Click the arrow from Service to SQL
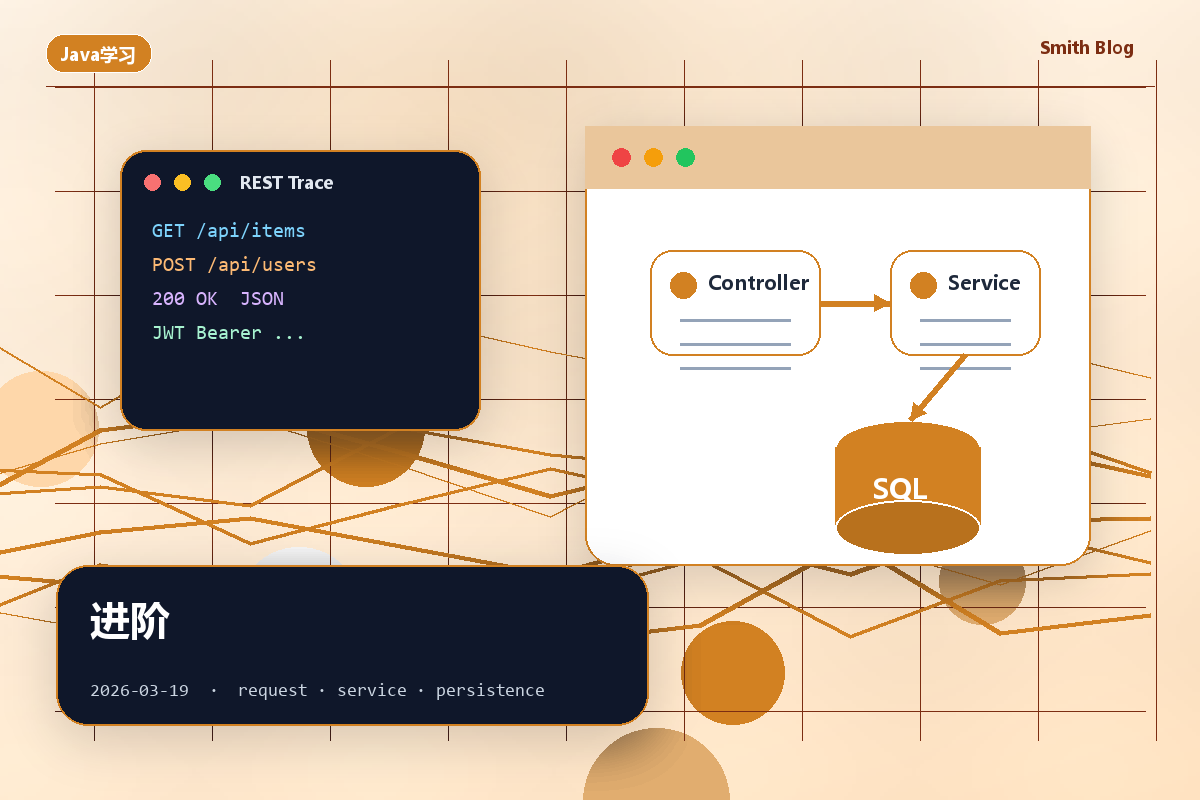The height and width of the screenshot is (800, 1200). tap(938, 388)
